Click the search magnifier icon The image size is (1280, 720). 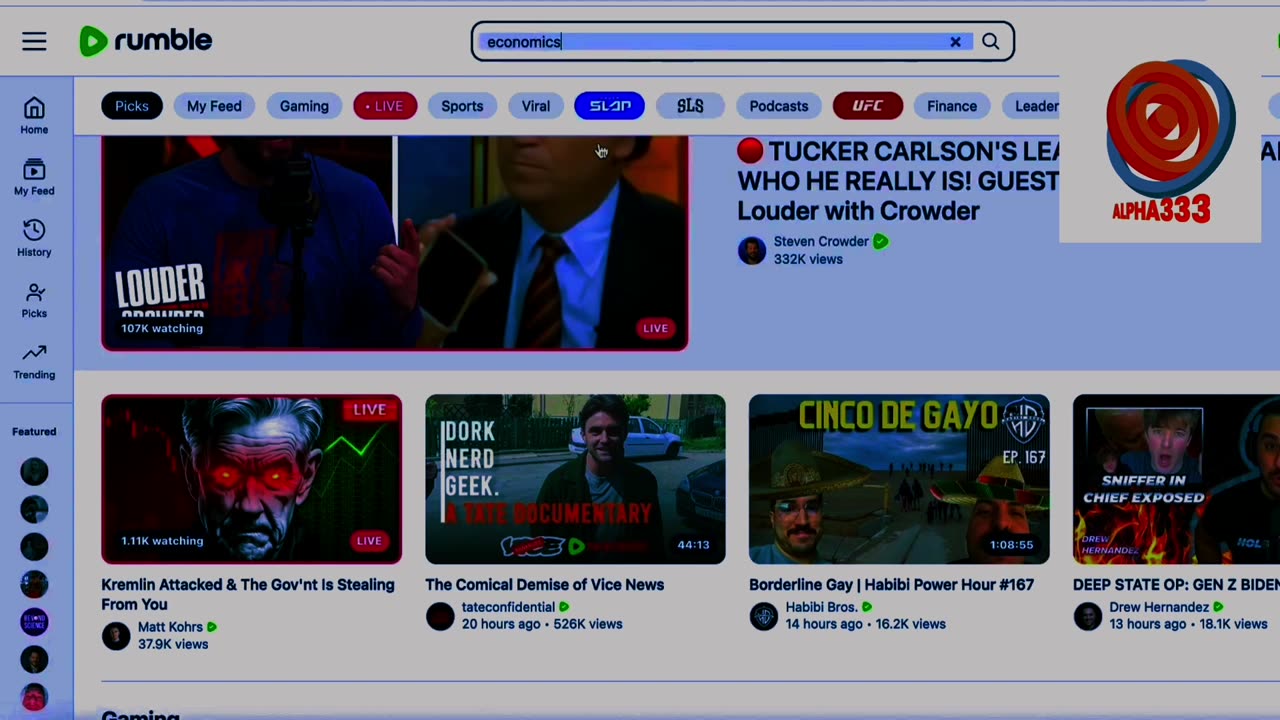990,42
